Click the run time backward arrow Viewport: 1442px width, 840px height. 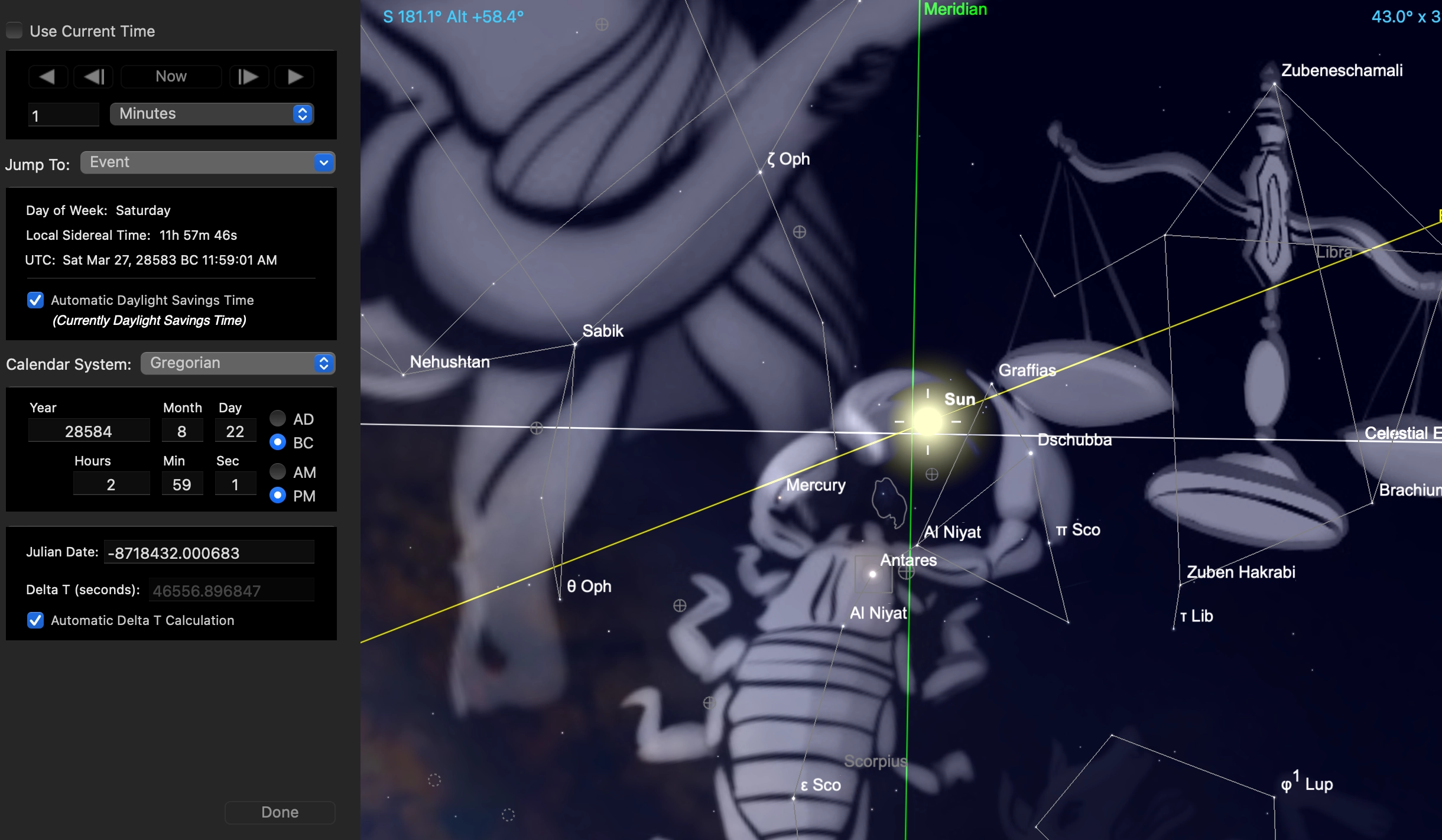[47, 77]
